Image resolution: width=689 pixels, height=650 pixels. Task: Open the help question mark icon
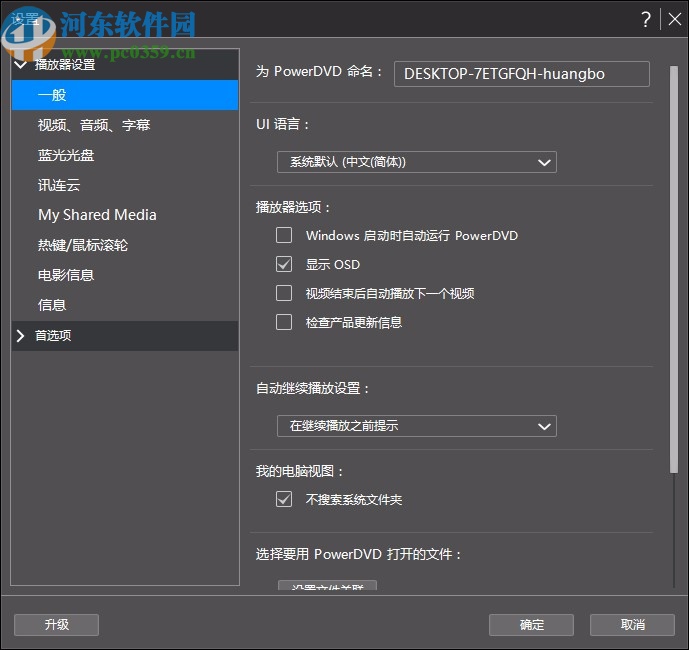click(x=645, y=19)
